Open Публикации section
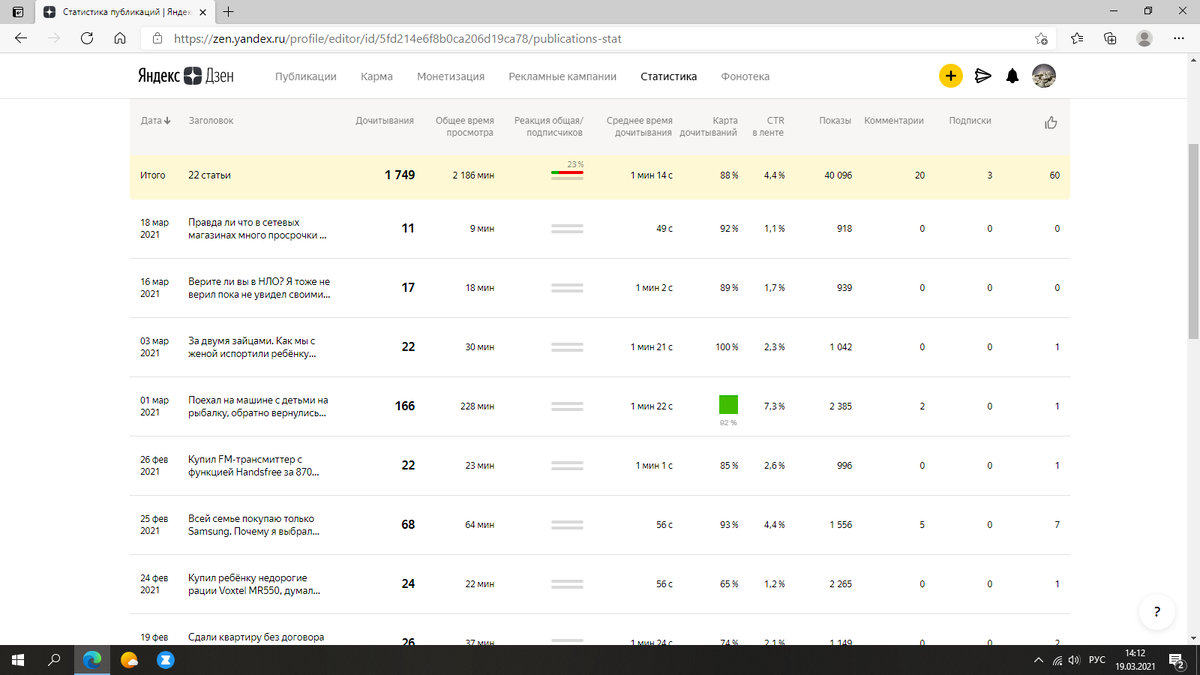1200x675 pixels. (x=305, y=76)
